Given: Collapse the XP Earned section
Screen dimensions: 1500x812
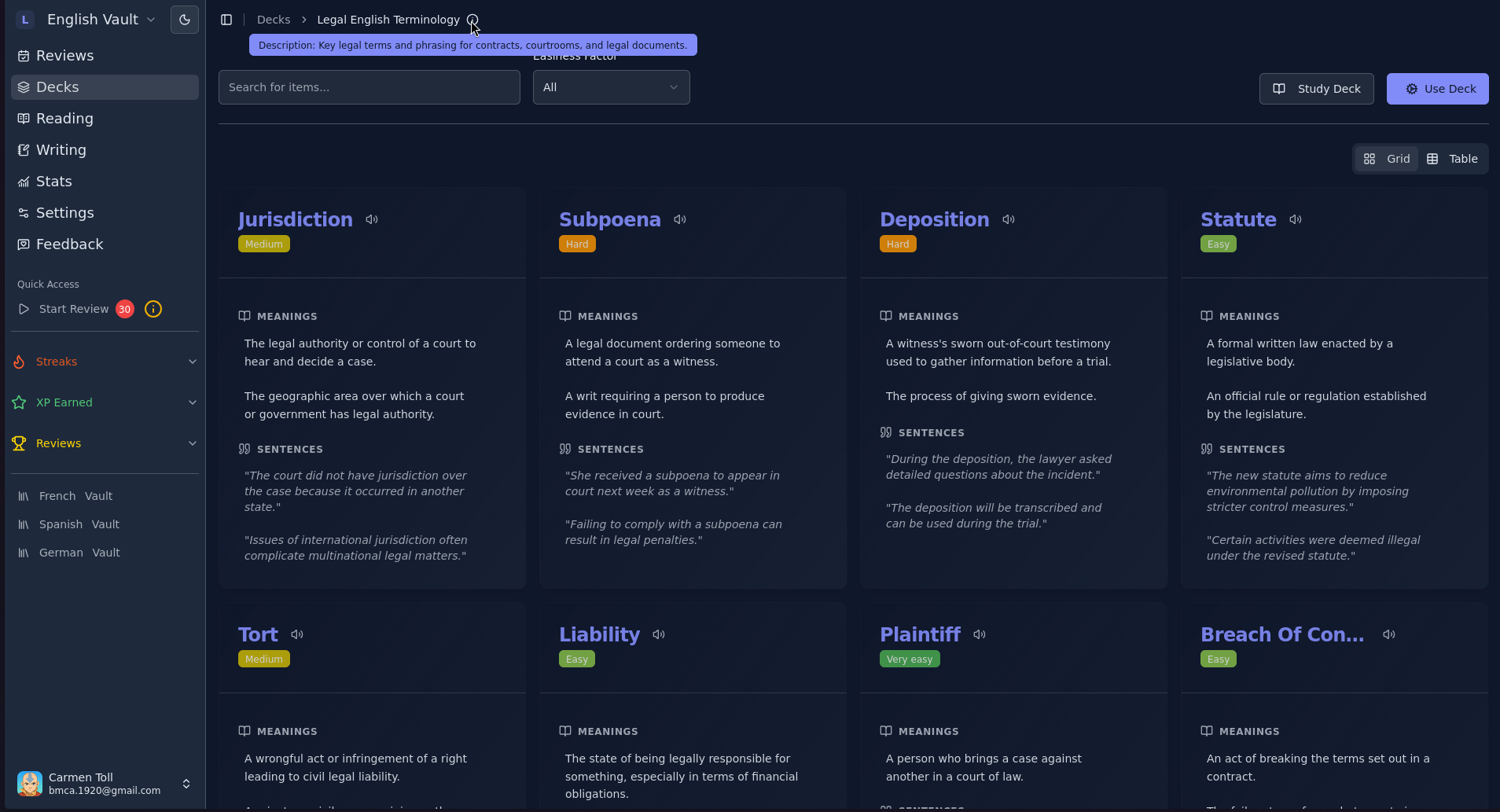Looking at the screenshot, I should (x=192, y=402).
